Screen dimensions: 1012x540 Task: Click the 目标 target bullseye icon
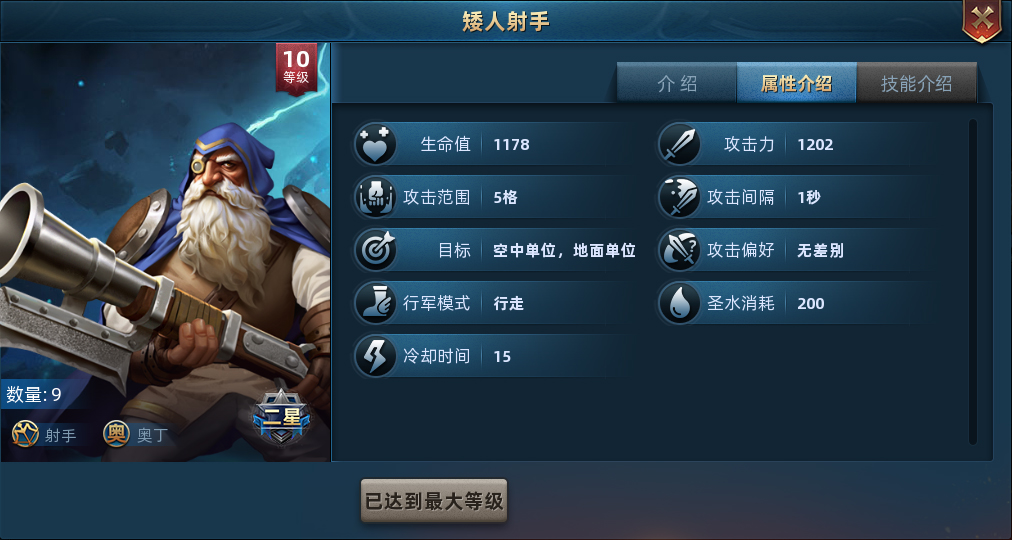(375, 250)
